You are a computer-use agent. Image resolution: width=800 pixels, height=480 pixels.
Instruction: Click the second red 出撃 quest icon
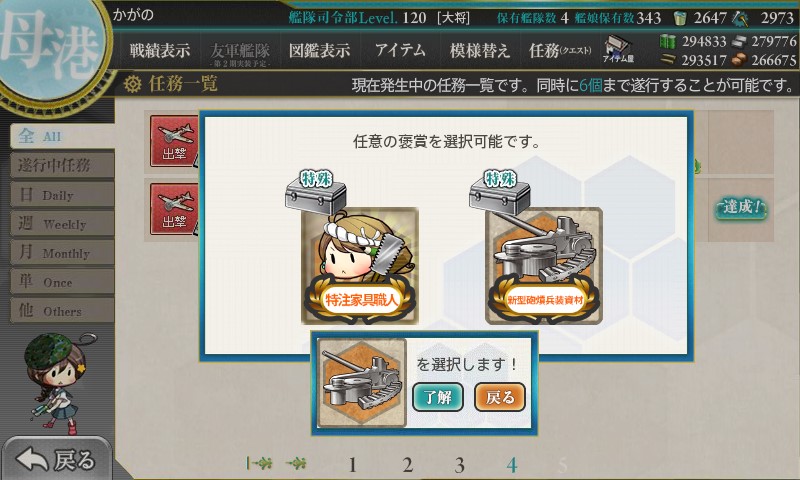pos(174,209)
